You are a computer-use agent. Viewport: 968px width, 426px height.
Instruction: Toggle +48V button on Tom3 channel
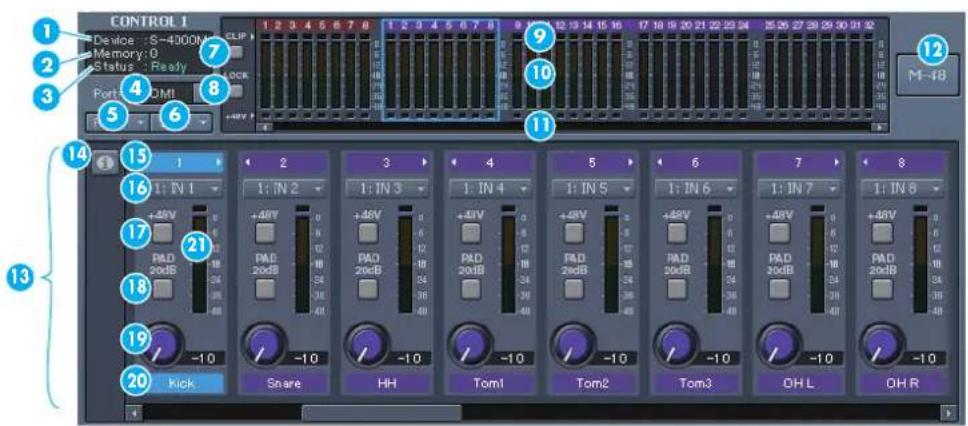pyautogui.click(x=677, y=232)
